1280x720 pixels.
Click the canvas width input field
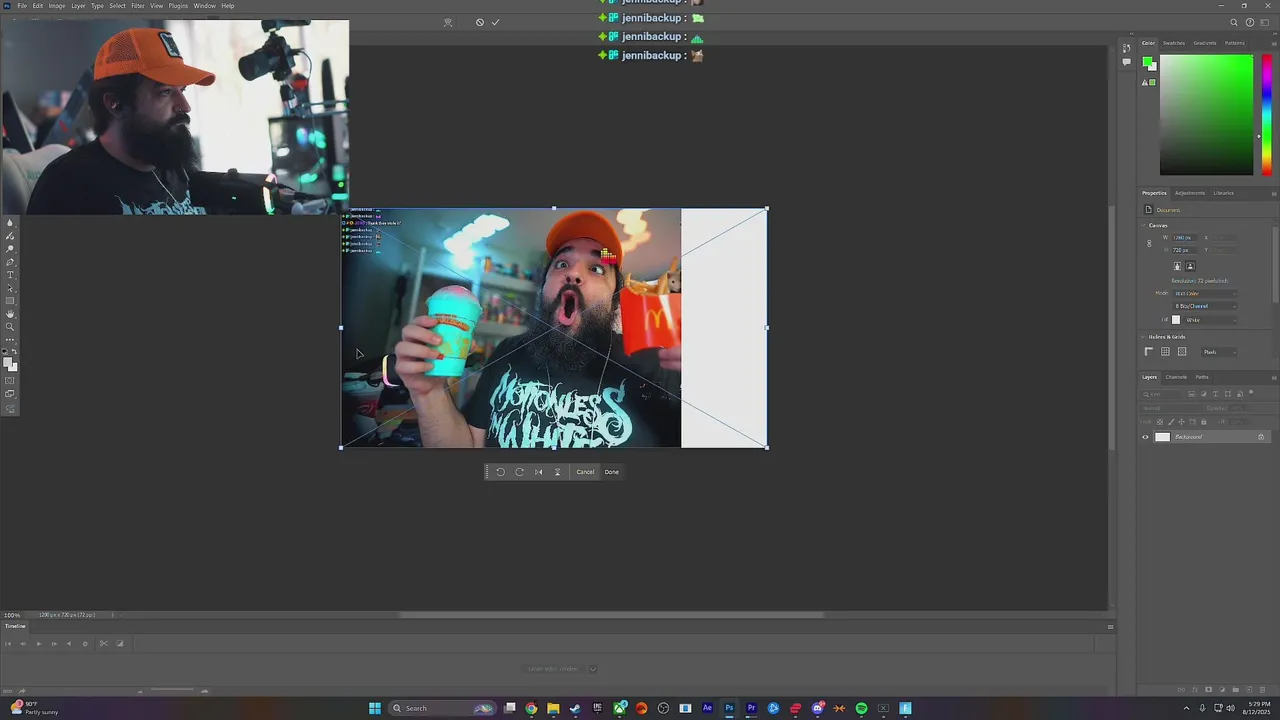point(1185,238)
